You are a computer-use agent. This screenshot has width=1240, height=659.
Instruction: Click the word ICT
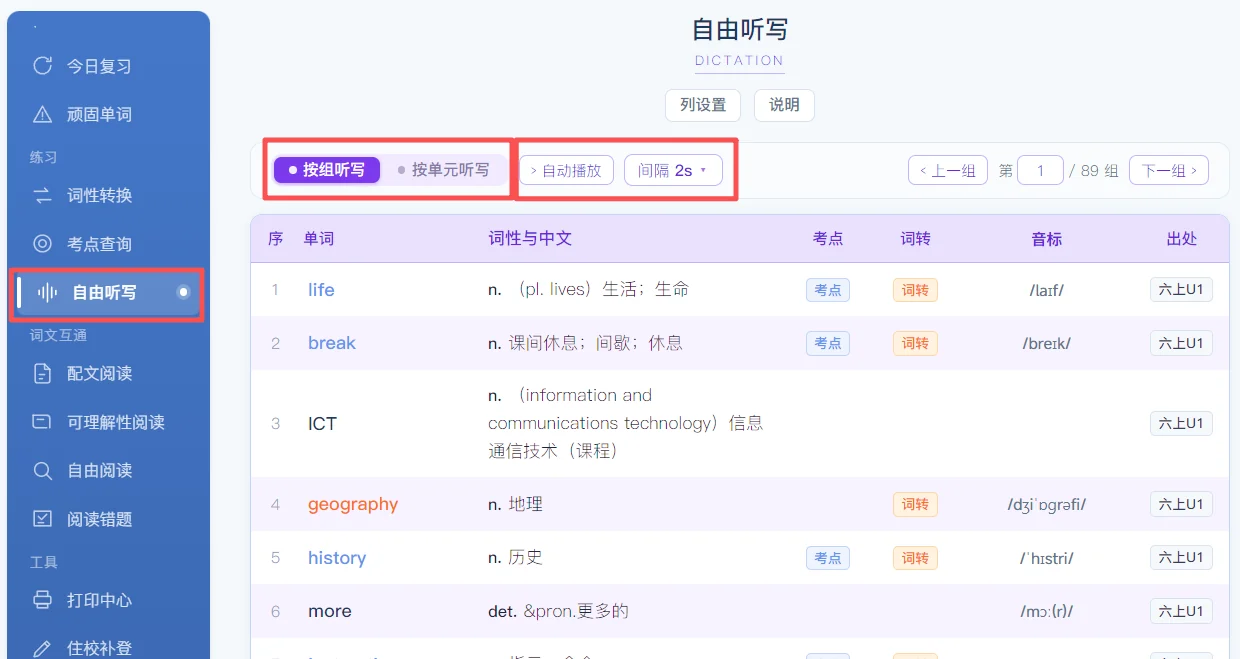(322, 424)
